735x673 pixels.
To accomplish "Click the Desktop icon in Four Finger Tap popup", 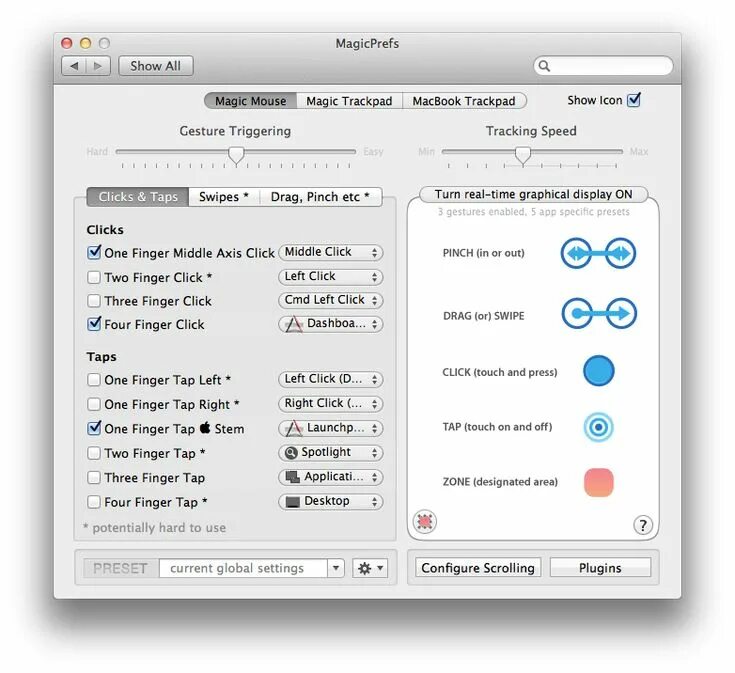I will pyautogui.click(x=292, y=502).
